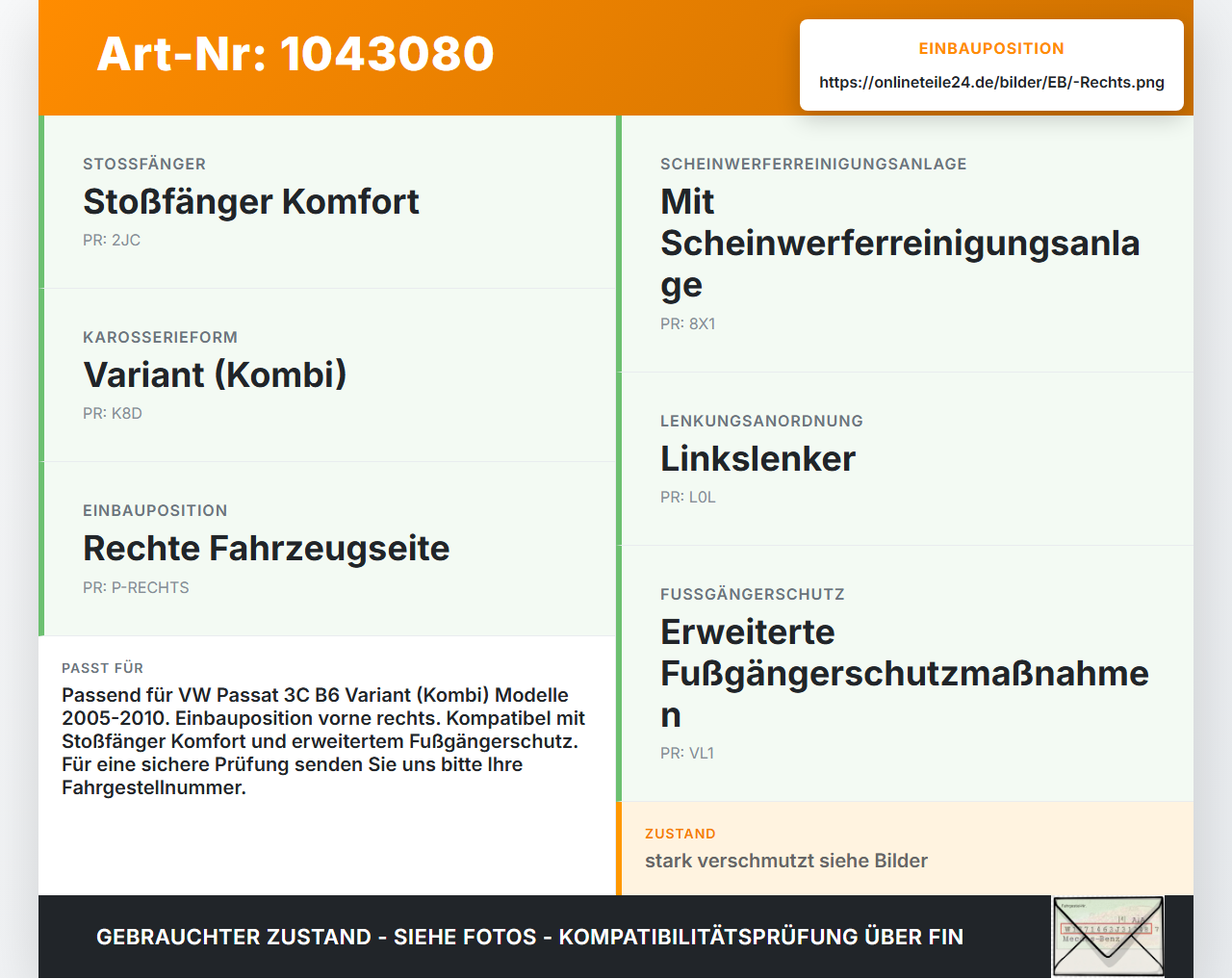Click the PR: VL1 code label
1232x979 pixels.
687,754
